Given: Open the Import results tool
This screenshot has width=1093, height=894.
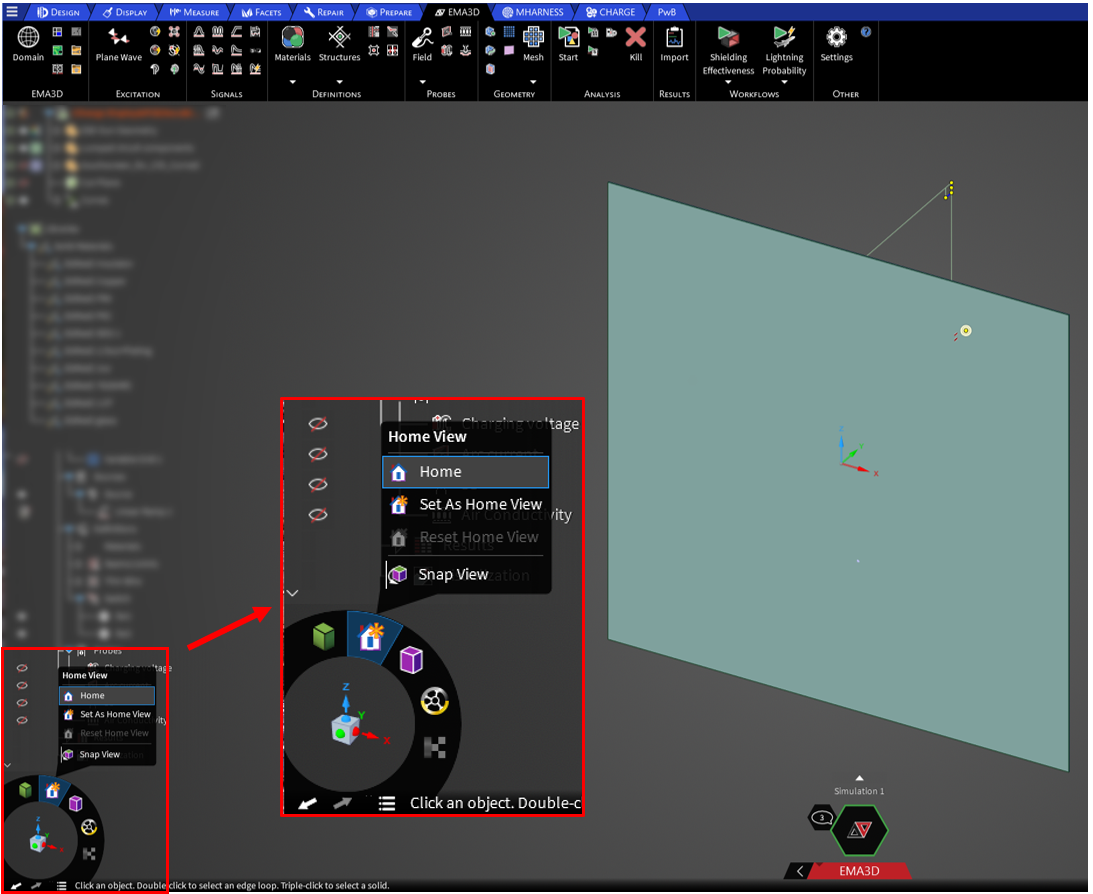Looking at the screenshot, I should (674, 38).
